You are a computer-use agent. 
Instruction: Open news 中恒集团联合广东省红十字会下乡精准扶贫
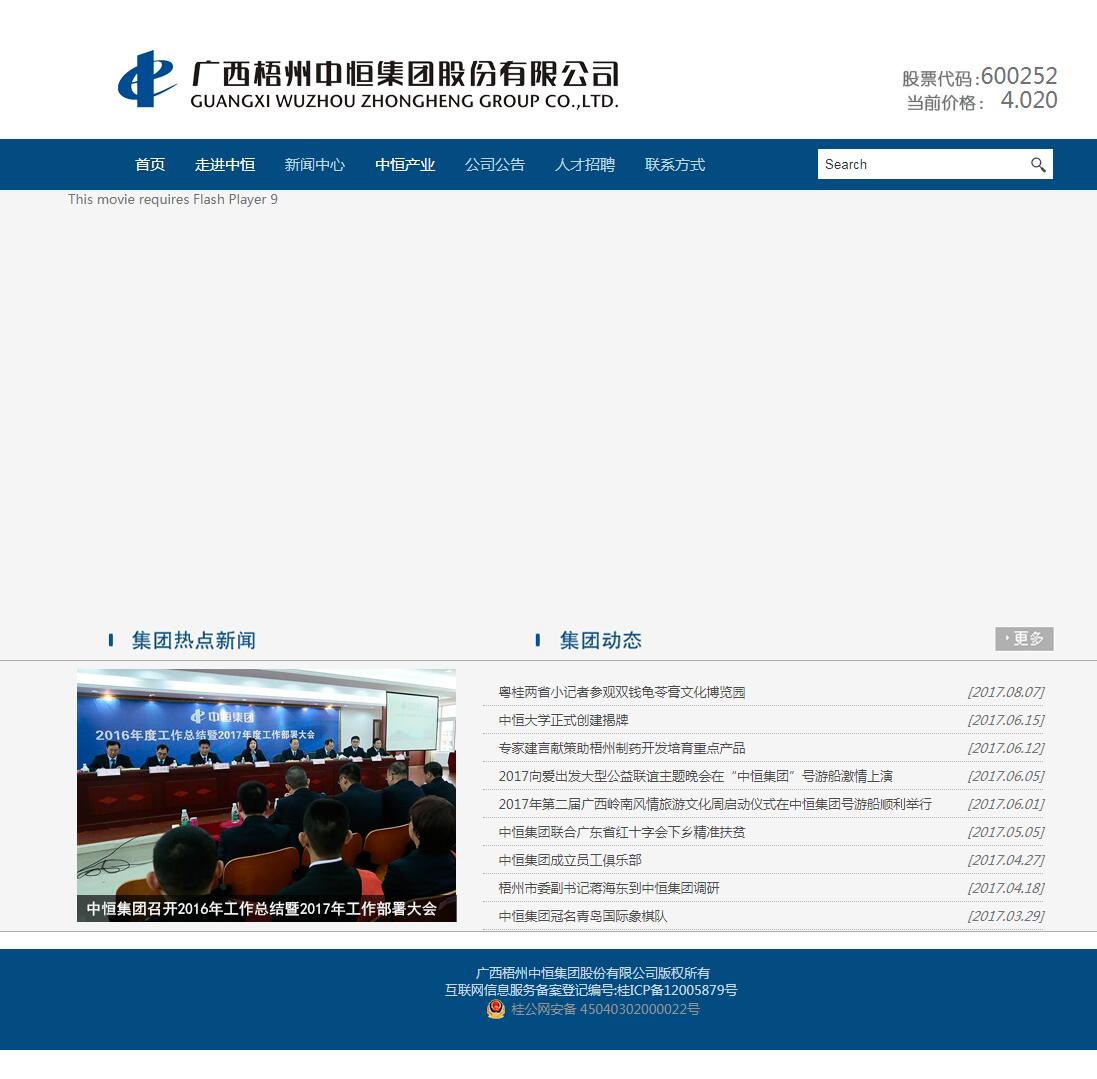point(621,832)
